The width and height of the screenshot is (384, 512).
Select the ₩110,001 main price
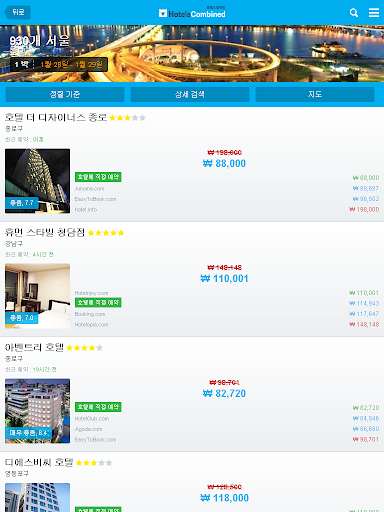(224, 278)
